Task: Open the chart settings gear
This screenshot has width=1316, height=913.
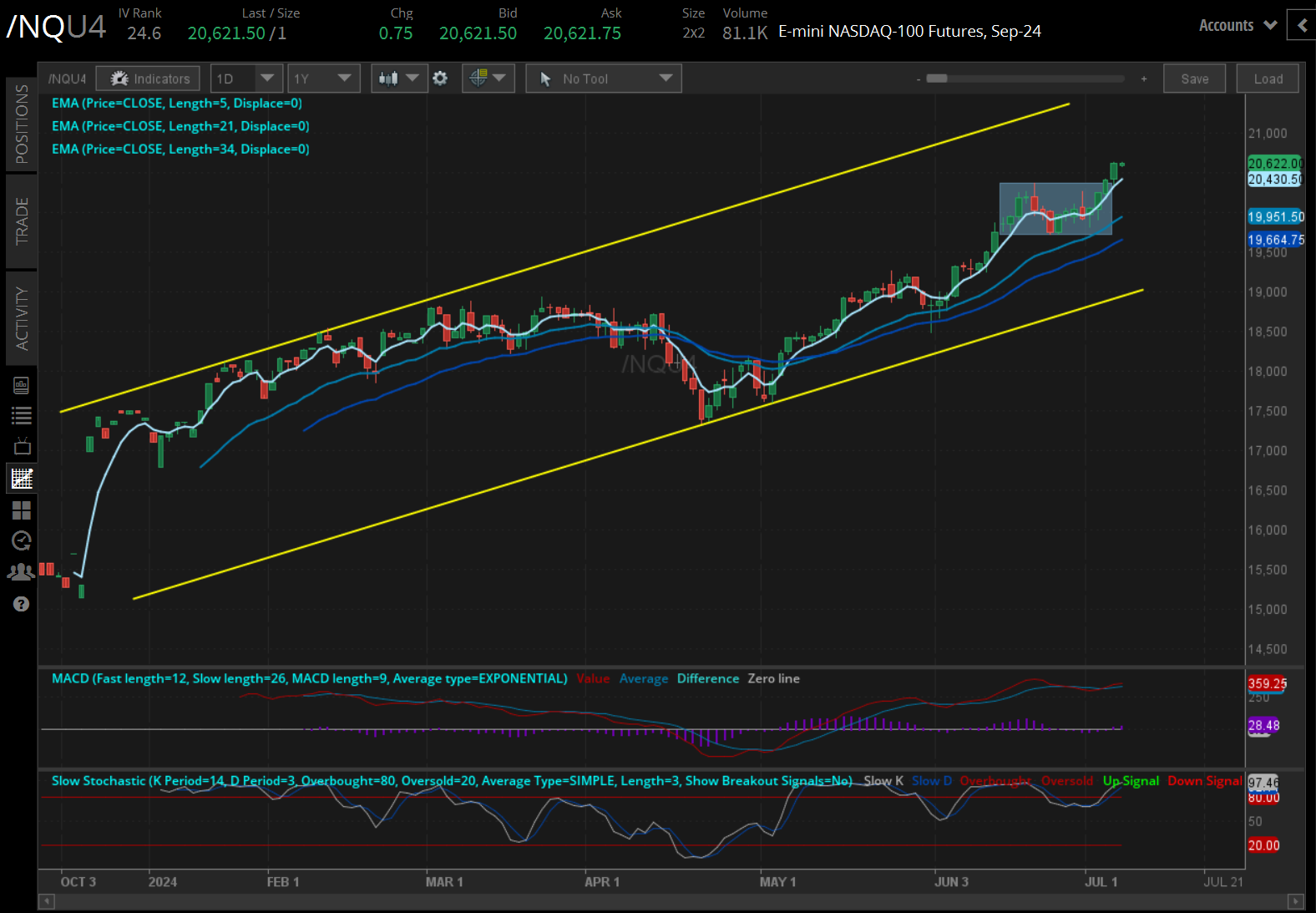Action: tap(440, 79)
